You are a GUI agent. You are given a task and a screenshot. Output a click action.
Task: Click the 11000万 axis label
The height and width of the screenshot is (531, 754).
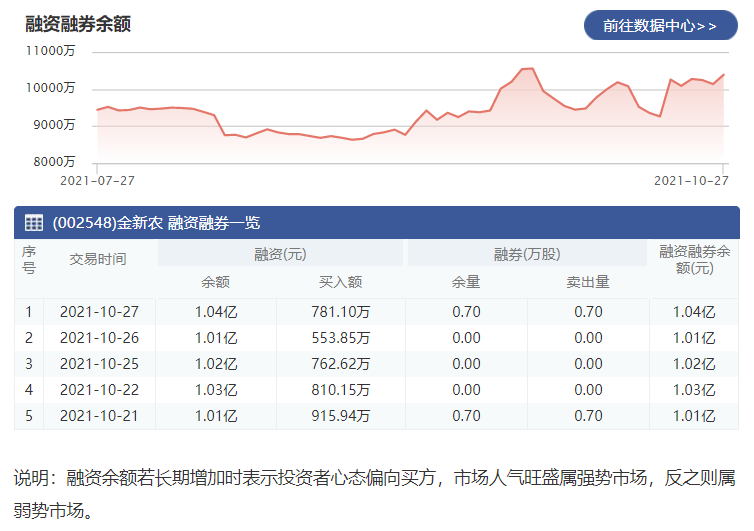[50, 51]
